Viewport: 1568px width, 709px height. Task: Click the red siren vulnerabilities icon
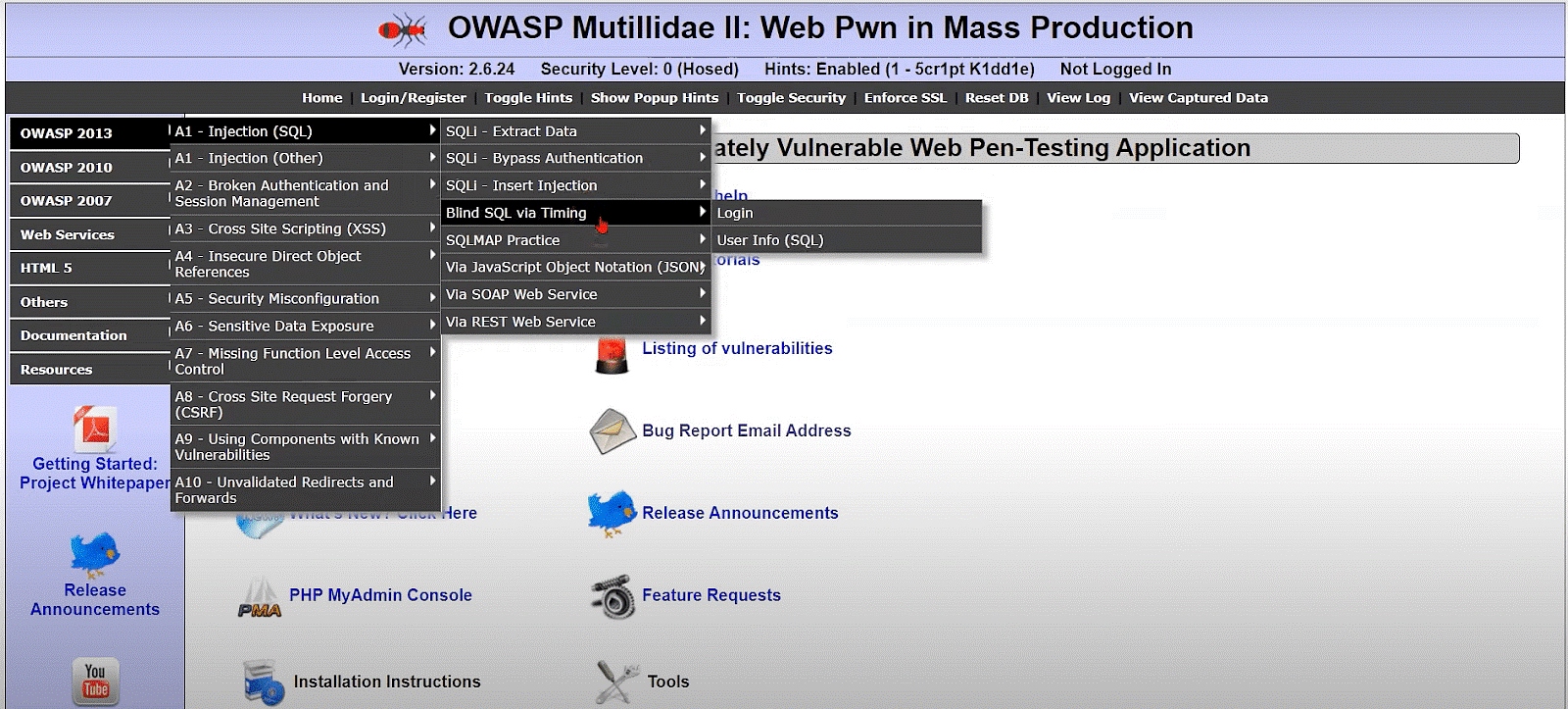point(612,355)
